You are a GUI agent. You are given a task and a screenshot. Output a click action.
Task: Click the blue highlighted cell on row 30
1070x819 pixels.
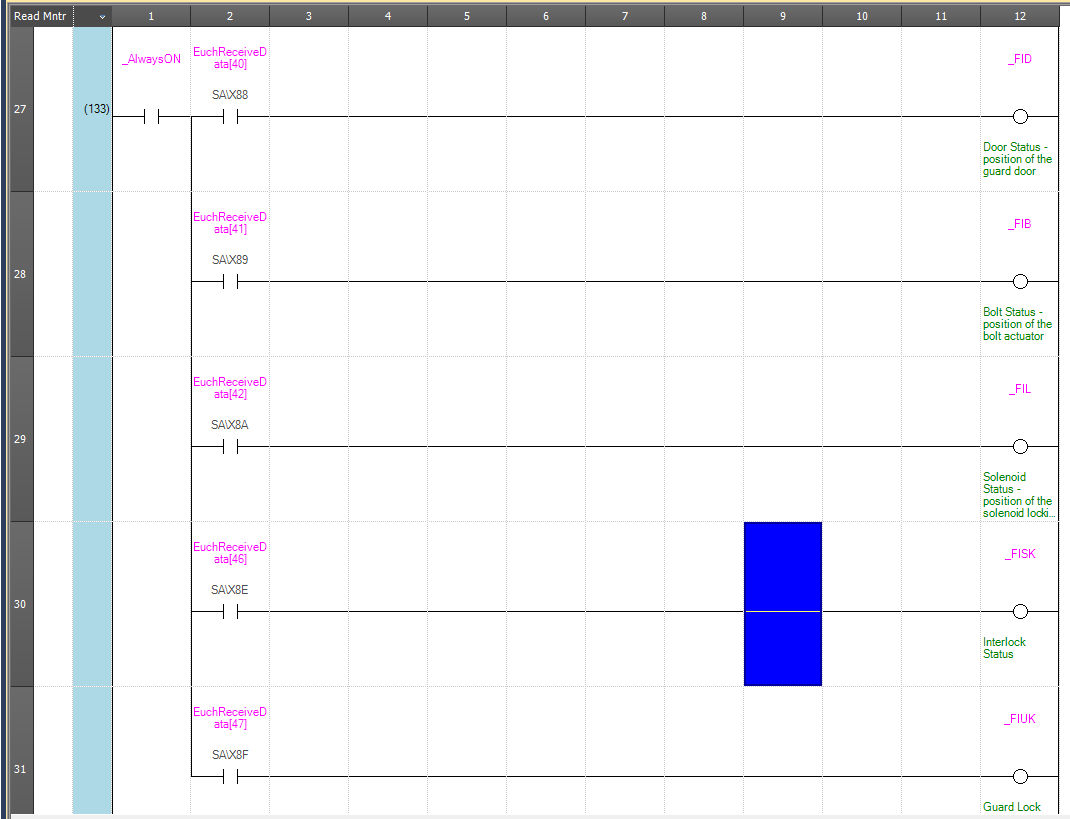[782, 604]
